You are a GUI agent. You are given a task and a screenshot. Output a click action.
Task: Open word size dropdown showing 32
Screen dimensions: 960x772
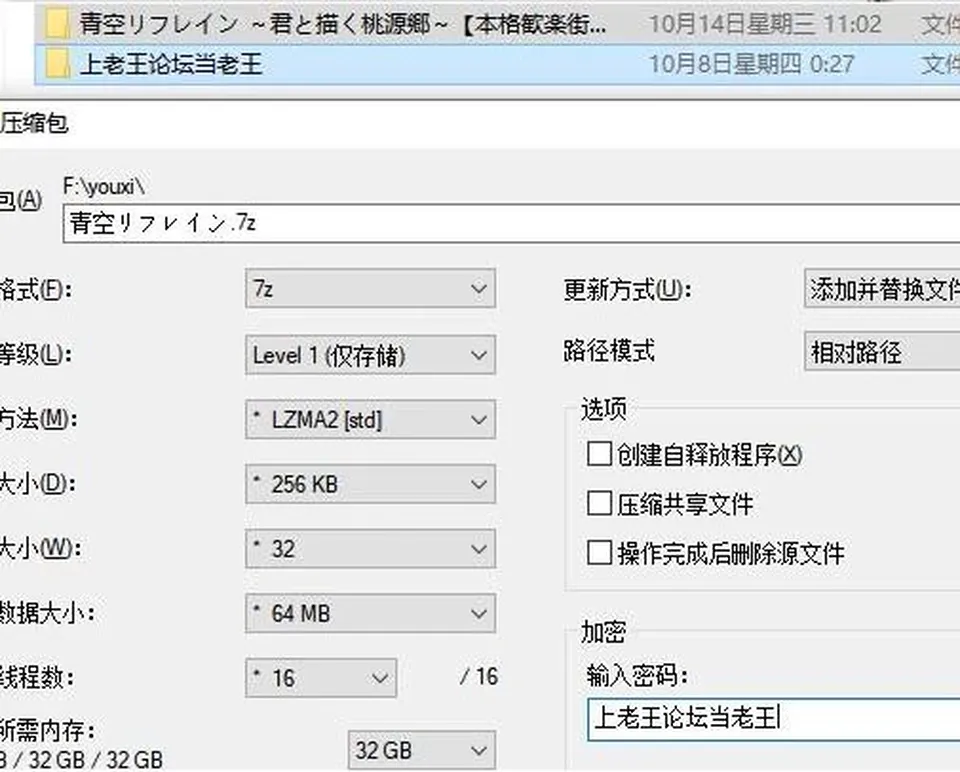tap(370, 548)
